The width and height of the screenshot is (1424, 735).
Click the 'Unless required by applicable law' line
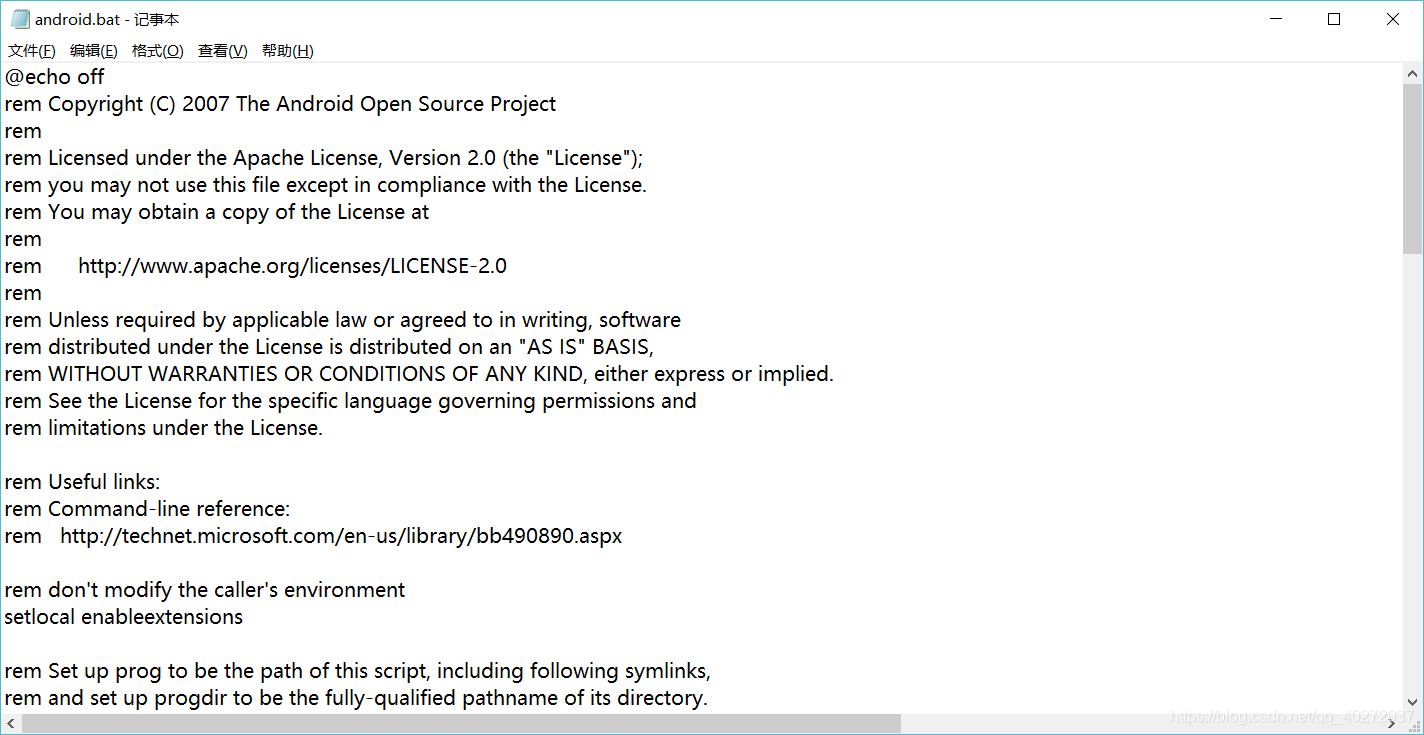(x=342, y=320)
